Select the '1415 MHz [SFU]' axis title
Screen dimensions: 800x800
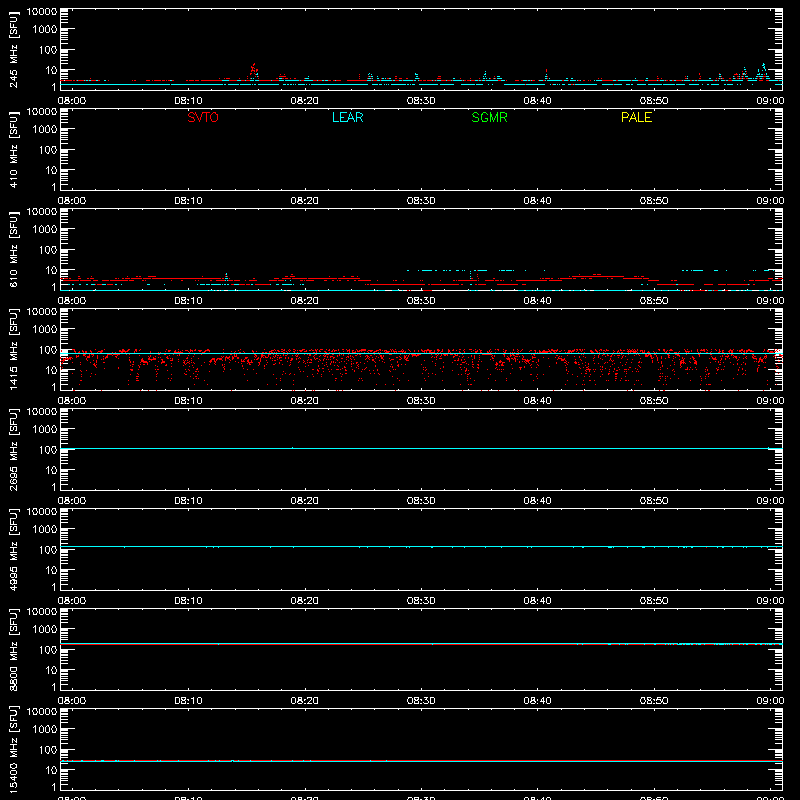click(x=14, y=349)
